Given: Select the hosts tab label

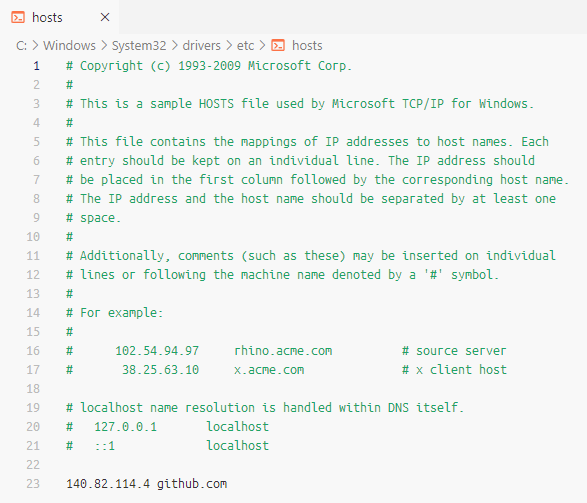Looking at the screenshot, I should pyautogui.click(x=47, y=17).
